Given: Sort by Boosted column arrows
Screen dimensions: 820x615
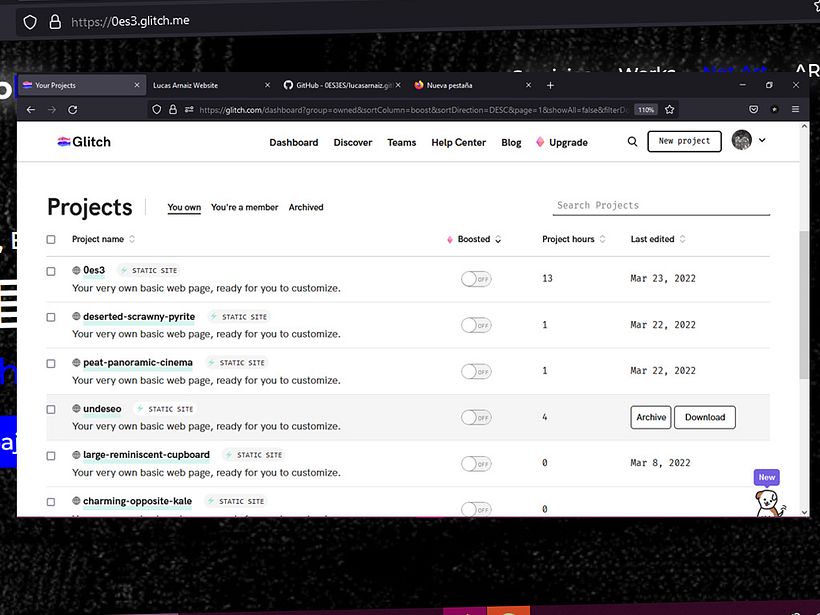Looking at the screenshot, I should [498, 239].
